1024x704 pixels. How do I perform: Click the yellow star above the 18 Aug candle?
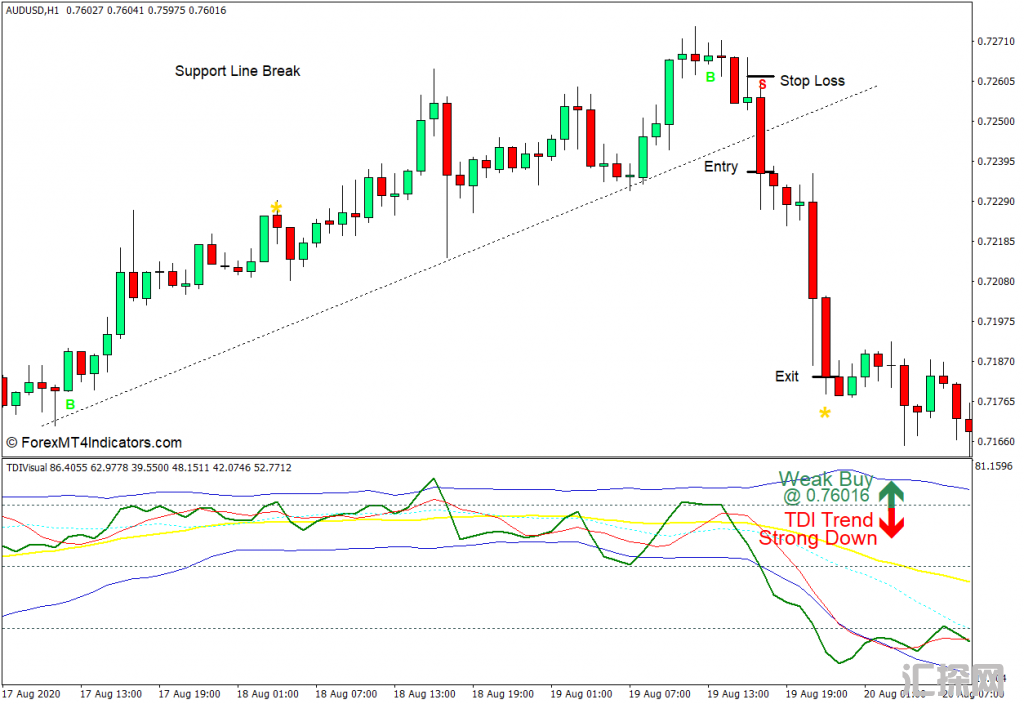click(276, 207)
